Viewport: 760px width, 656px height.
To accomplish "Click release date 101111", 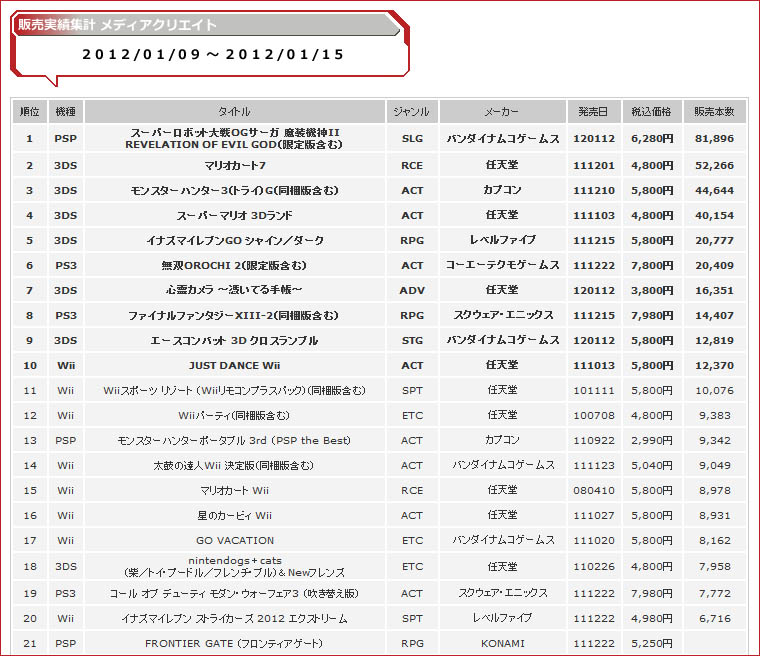I will tap(594, 391).
